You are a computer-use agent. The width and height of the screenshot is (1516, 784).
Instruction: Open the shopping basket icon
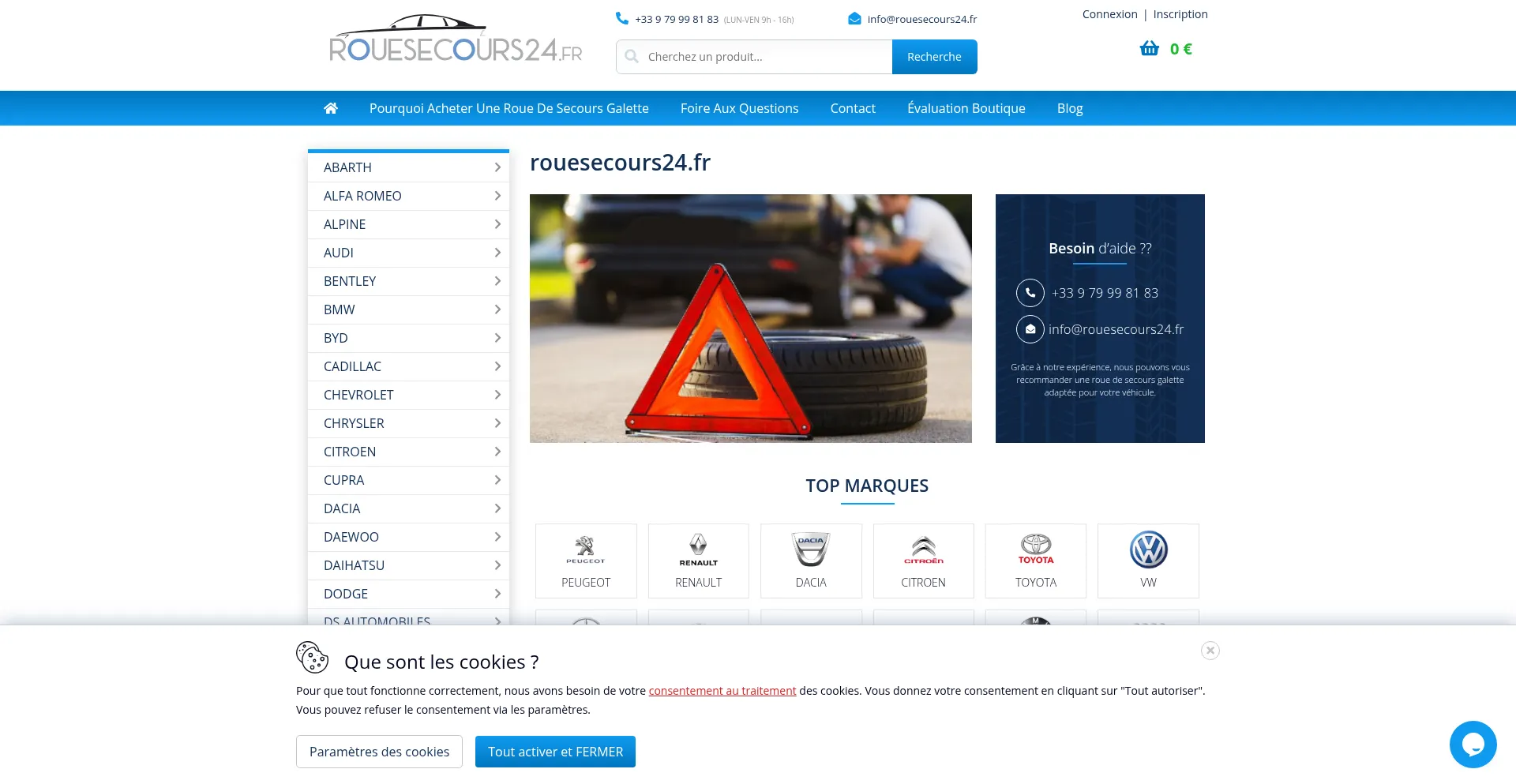click(x=1149, y=49)
